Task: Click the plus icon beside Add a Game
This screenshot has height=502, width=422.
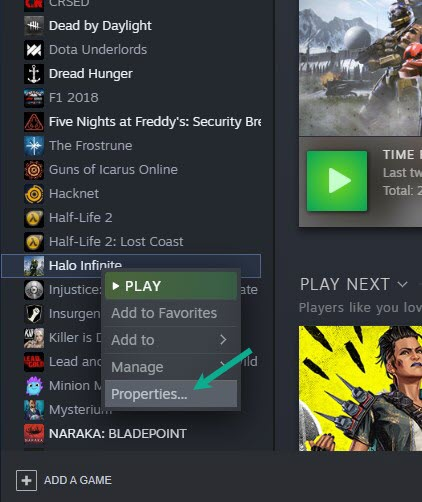Action: coord(26,480)
